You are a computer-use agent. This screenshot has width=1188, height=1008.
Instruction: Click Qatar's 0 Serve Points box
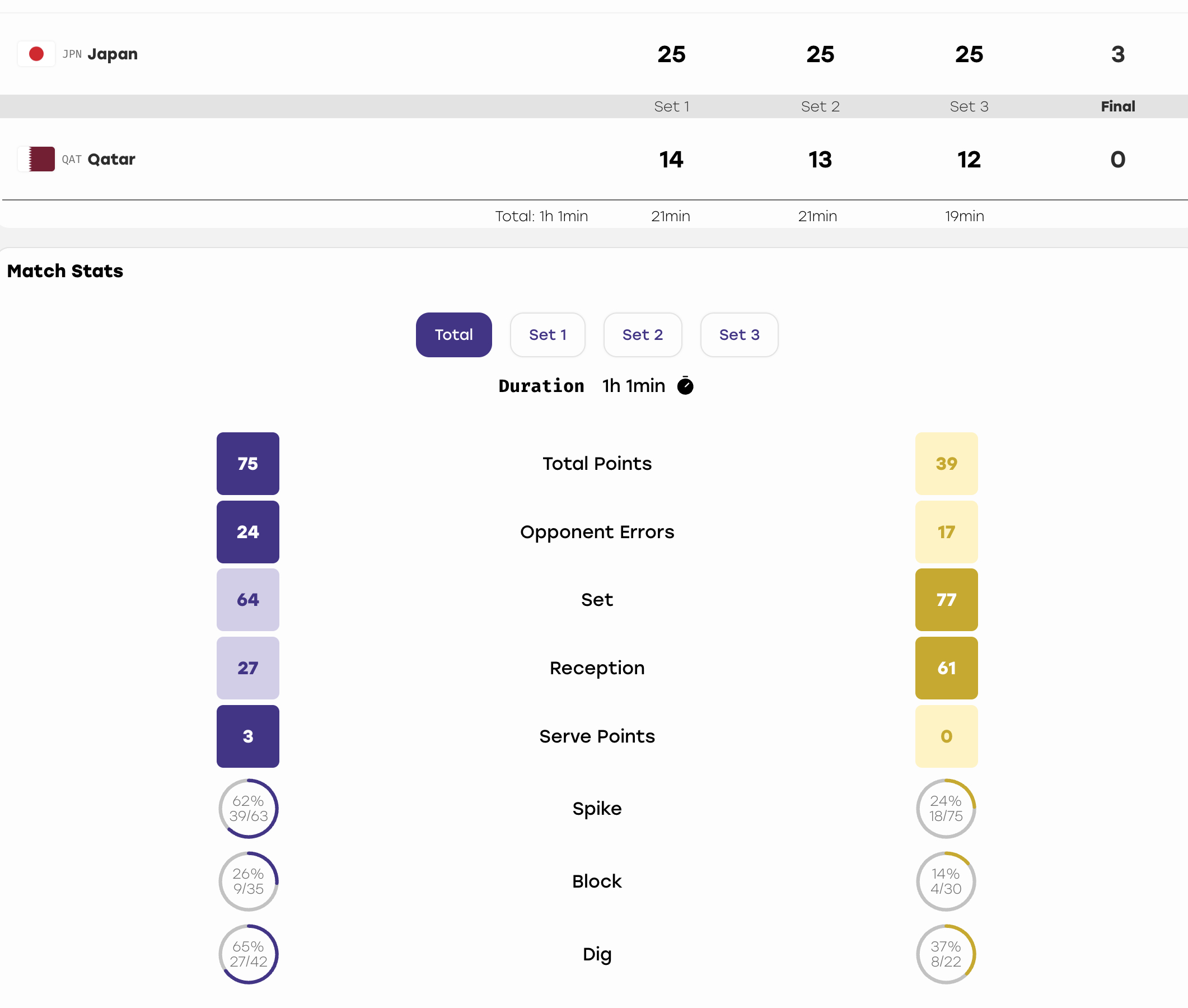click(946, 736)
